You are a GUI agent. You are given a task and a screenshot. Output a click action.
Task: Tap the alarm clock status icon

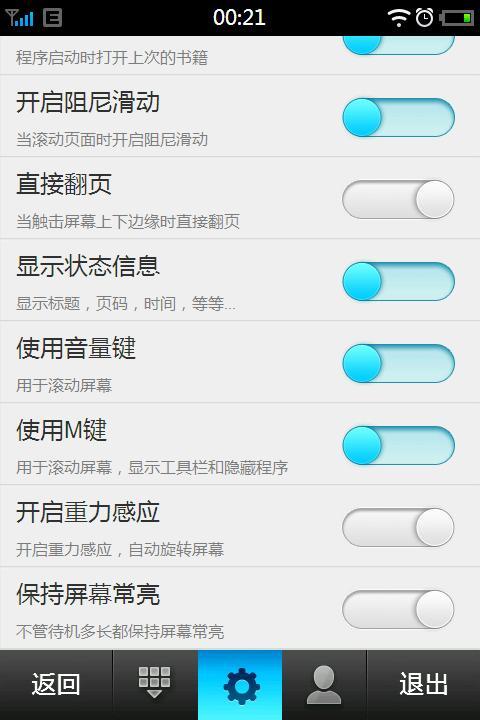pyautogui.click(x=424, y=18)
